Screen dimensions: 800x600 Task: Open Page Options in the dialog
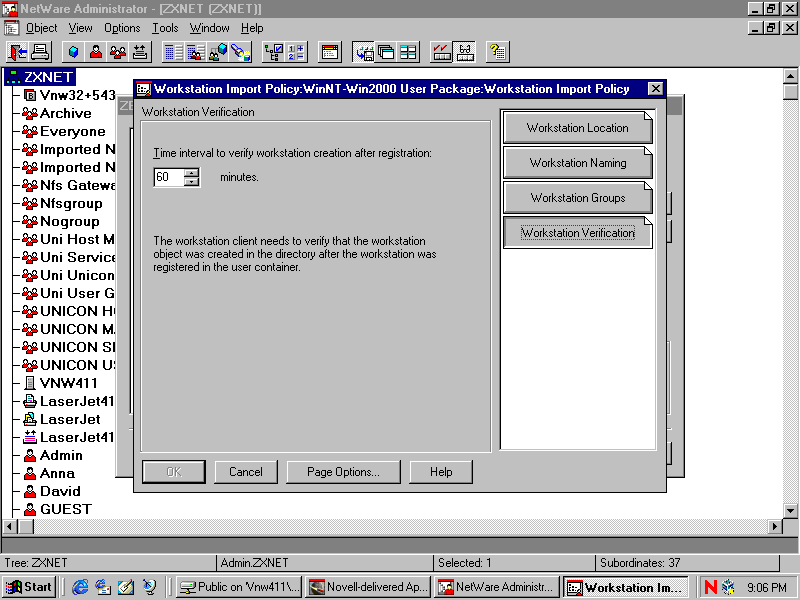pyautogui.click(x=343, y=472)
